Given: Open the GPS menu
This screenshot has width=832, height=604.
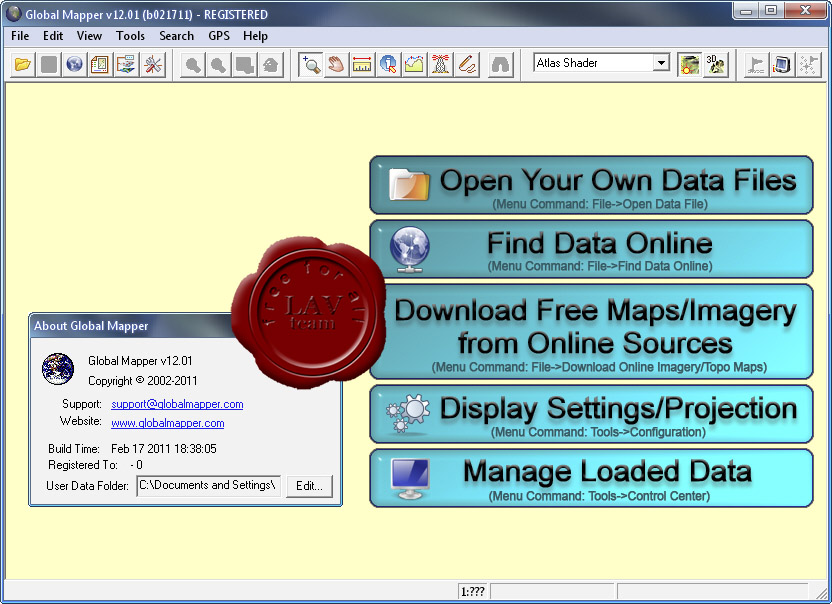Looking at the screenshot, I should pyautogui.click(x=219, y=36).
